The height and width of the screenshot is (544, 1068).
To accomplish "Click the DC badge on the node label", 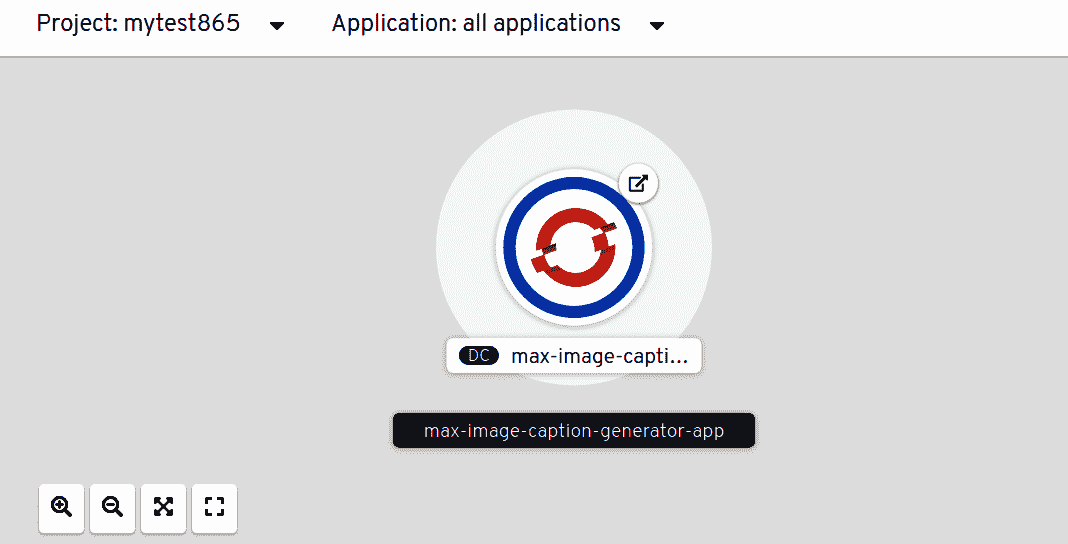I will 479,355.
